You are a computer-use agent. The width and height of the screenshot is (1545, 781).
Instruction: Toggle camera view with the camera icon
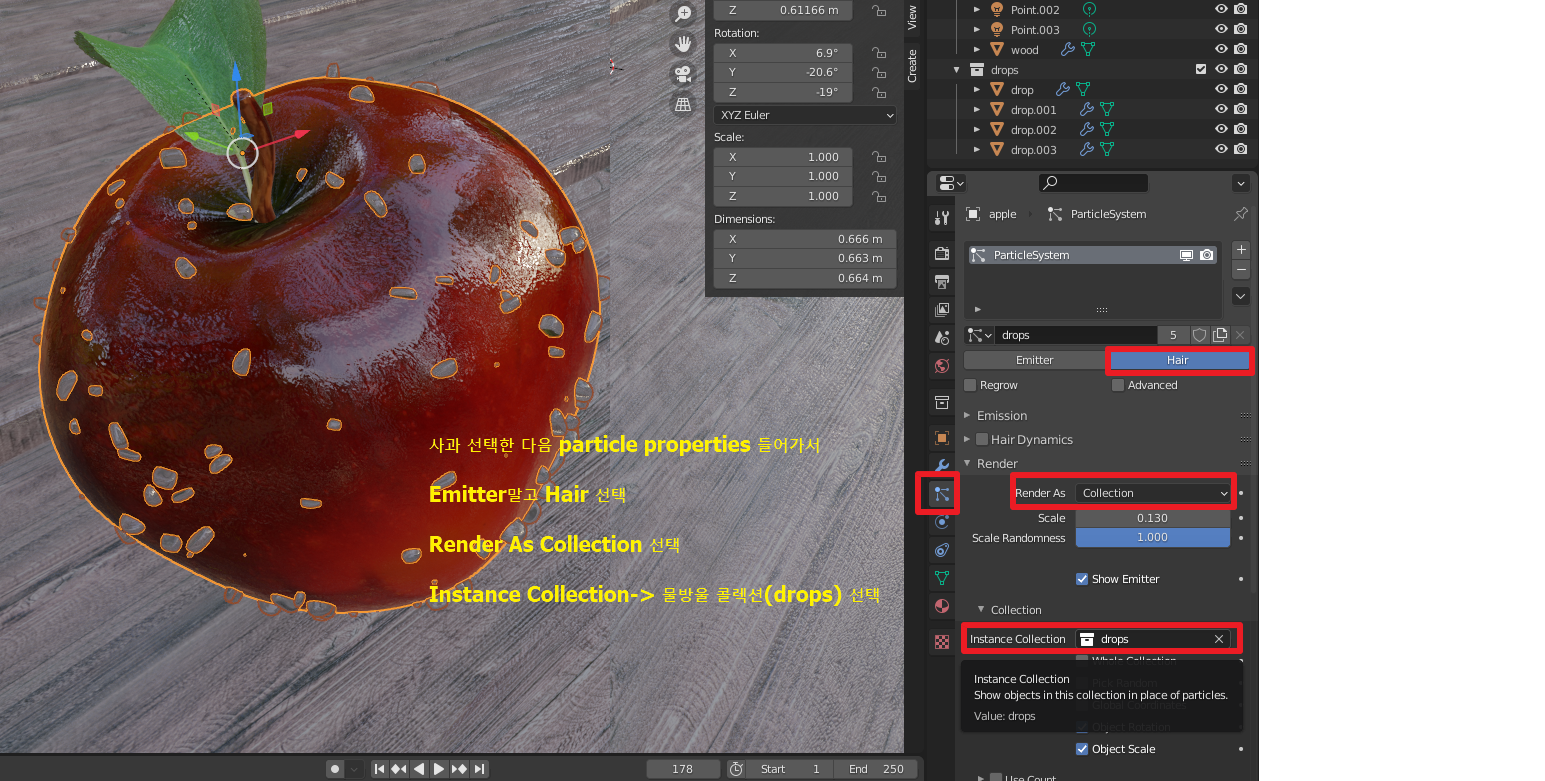tap(683, 74)
